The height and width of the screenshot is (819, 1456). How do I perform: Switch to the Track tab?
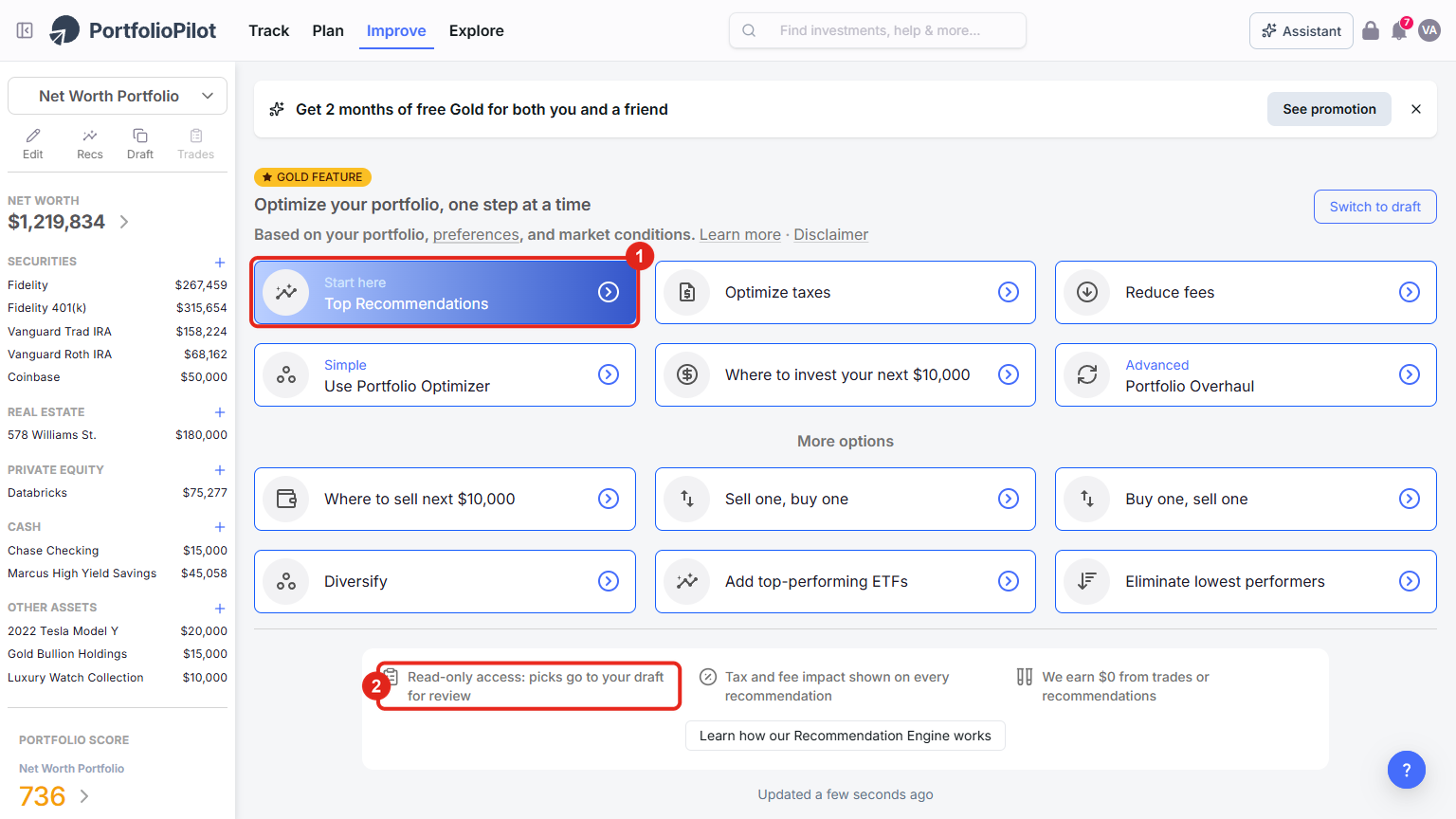tap(268, 30)
